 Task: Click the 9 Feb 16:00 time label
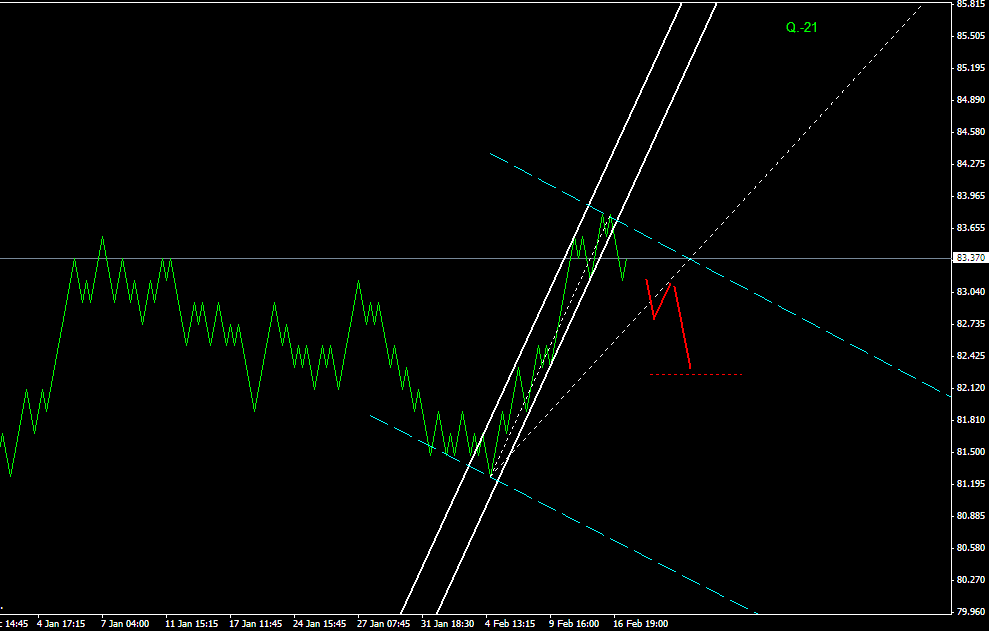(x=574, y=623)
